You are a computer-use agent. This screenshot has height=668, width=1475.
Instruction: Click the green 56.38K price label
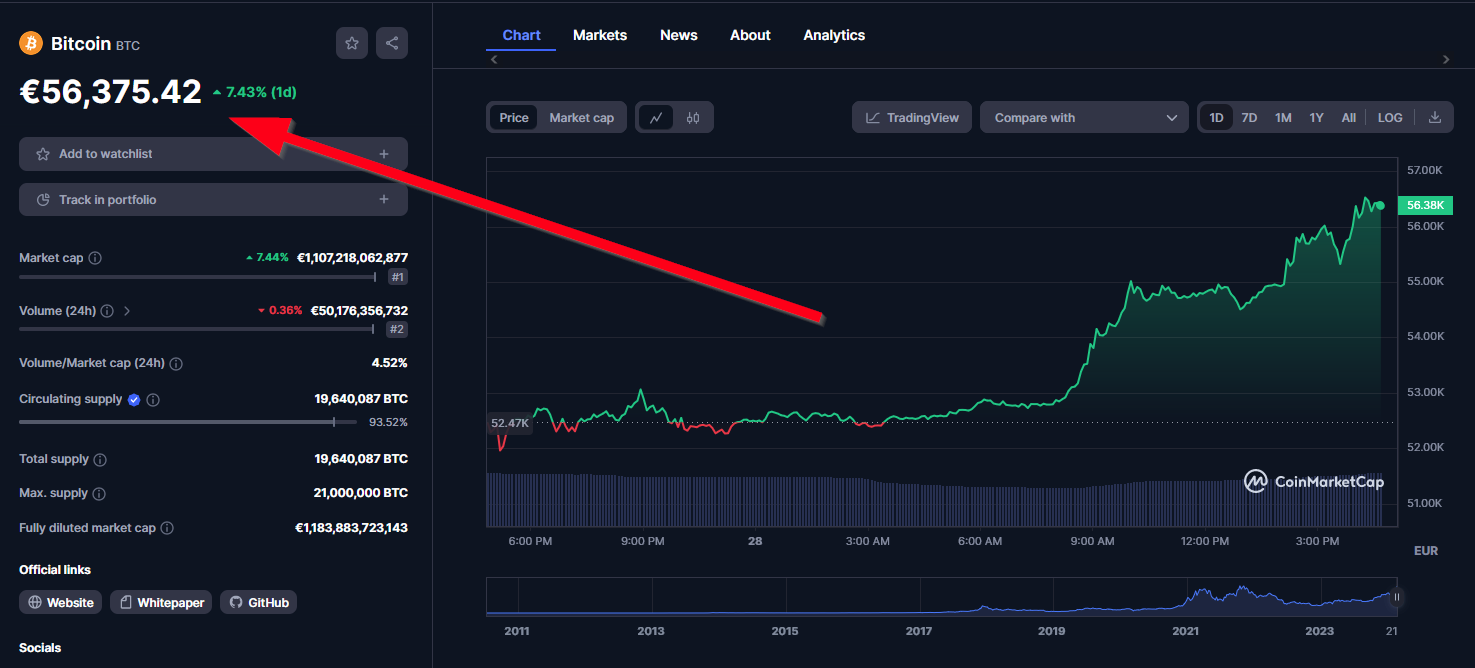point(1425,205)
